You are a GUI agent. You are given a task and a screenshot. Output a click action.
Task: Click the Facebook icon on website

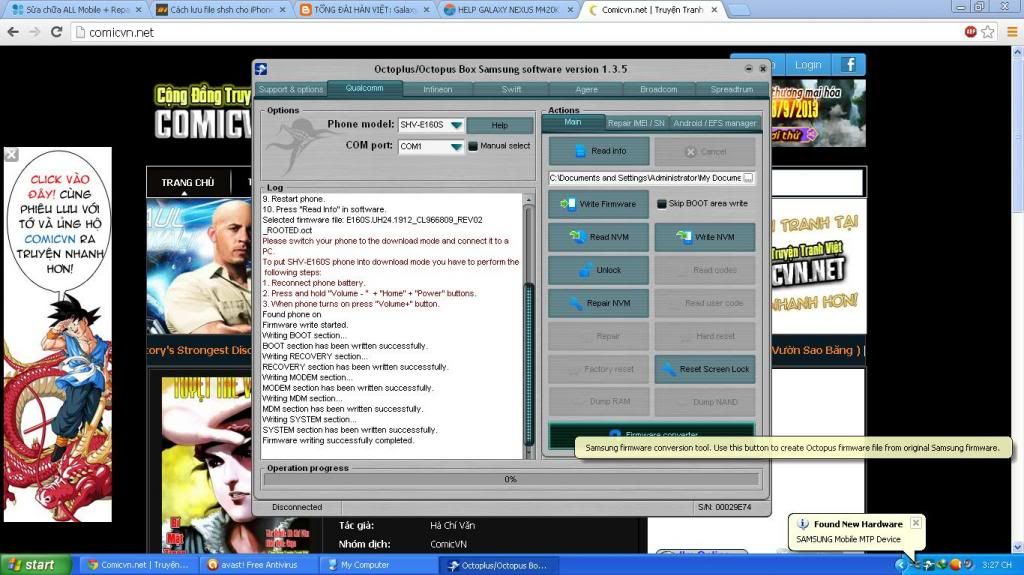849,65
